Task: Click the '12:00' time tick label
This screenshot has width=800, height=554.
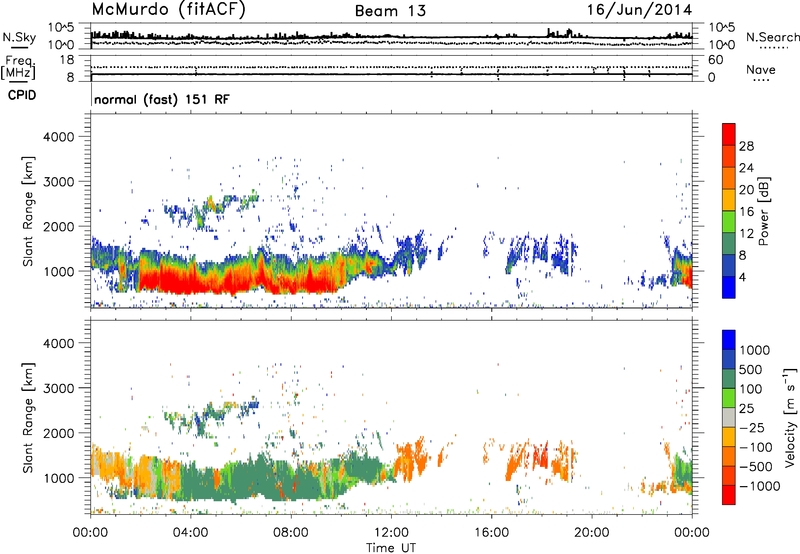Action: pos(391,533)
